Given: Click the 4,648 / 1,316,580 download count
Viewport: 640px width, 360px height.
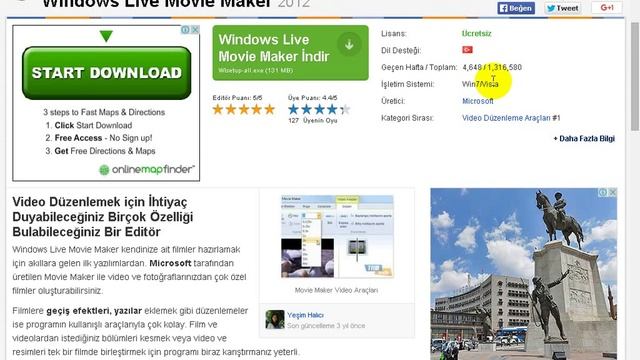Looking at the screenshot, I should [x=492, y=67].
